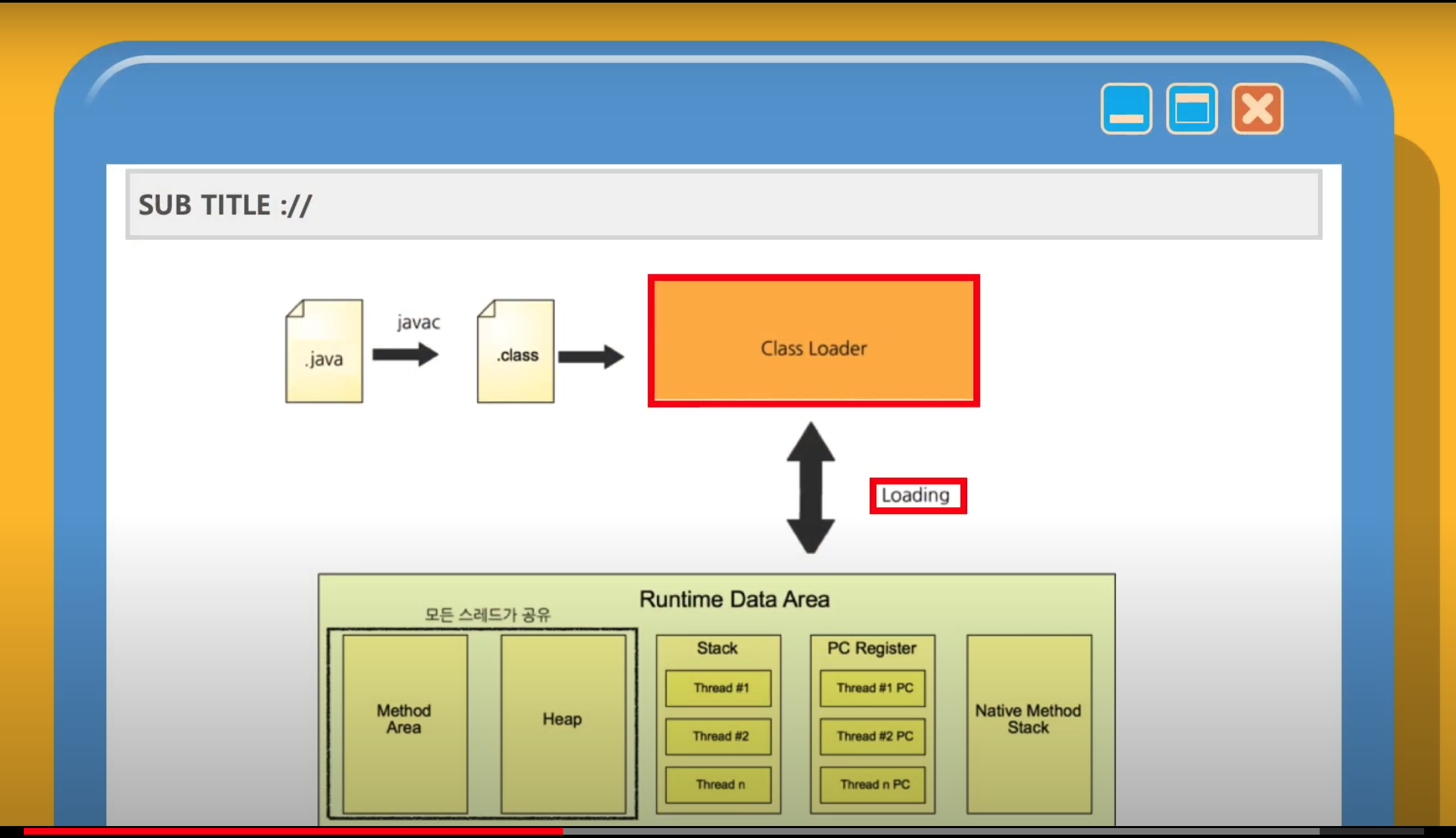The width and height of the screenshot is (1456, 838).
Task: Click the Thread #2 PC box
Action: 873,736
